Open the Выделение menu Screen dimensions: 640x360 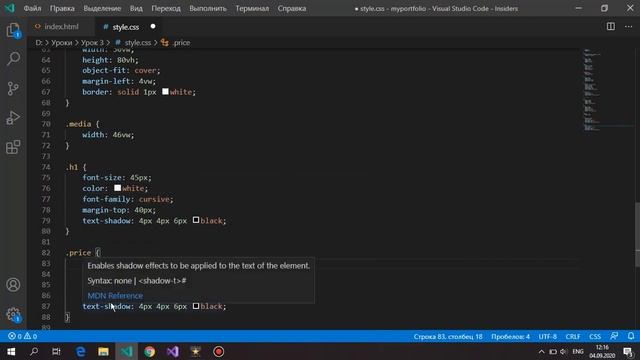click(x=102, y=8)
